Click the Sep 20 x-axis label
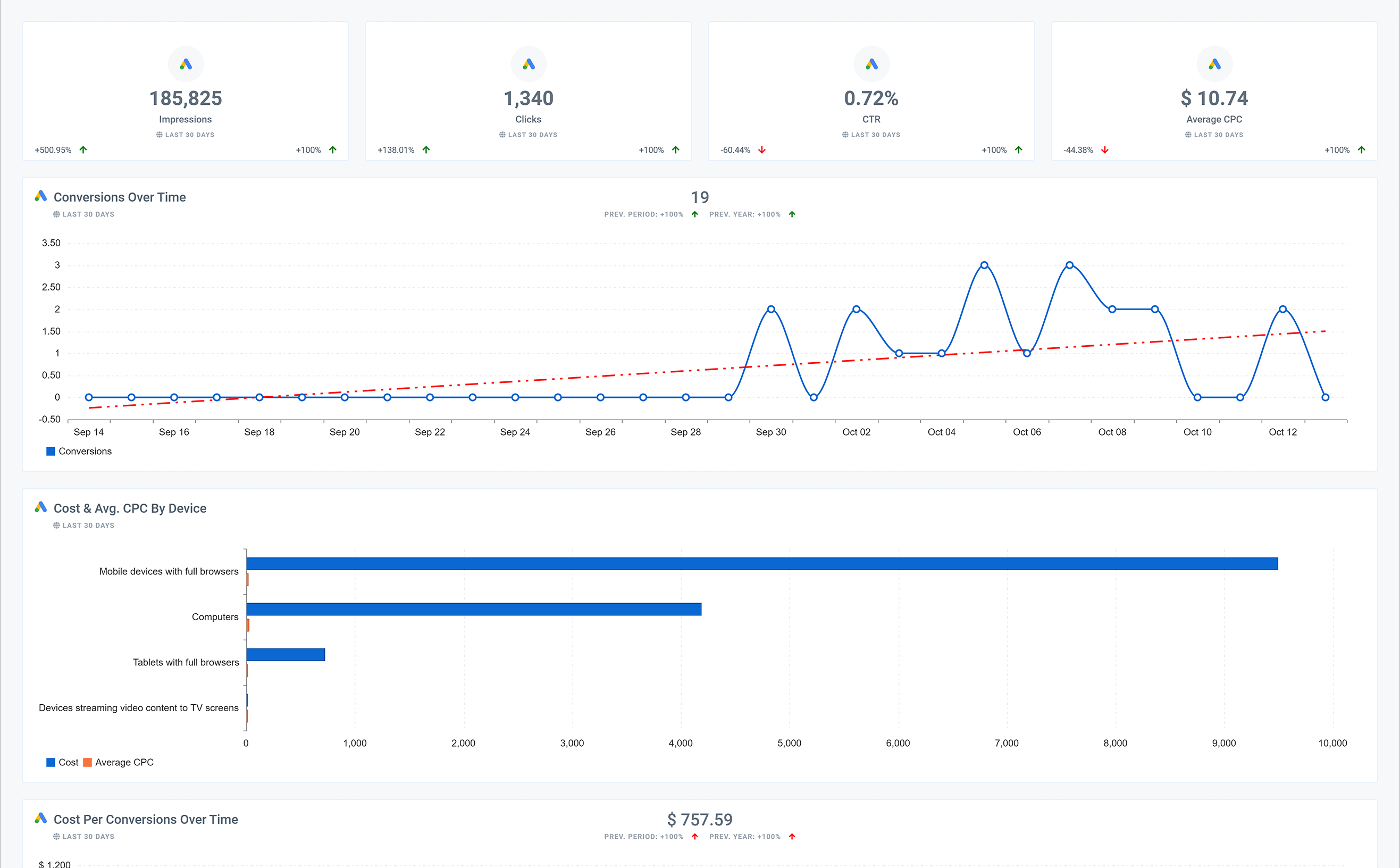 click(344, 432)
